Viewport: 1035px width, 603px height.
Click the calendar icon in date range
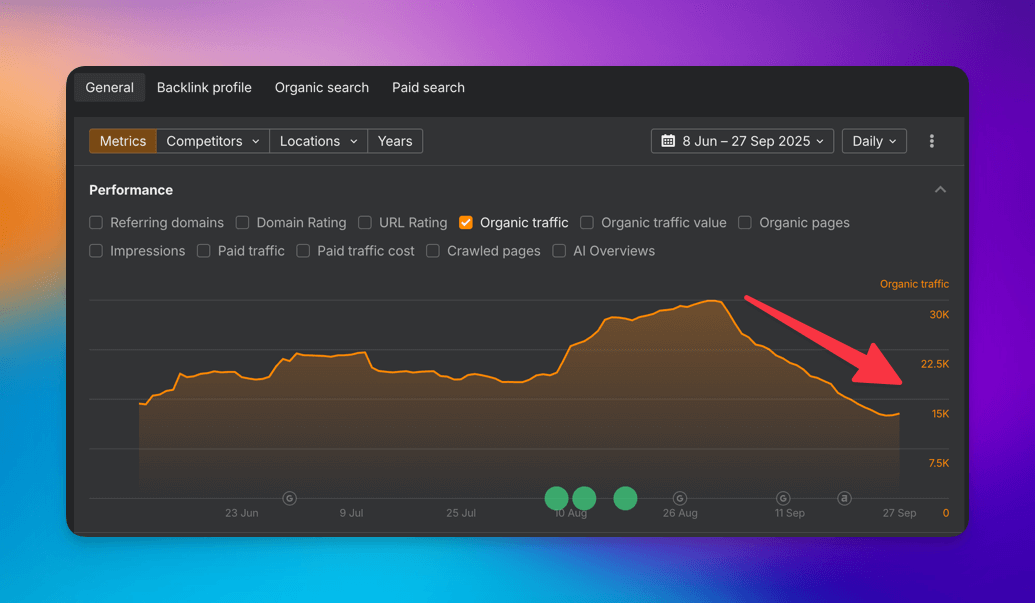668,141
